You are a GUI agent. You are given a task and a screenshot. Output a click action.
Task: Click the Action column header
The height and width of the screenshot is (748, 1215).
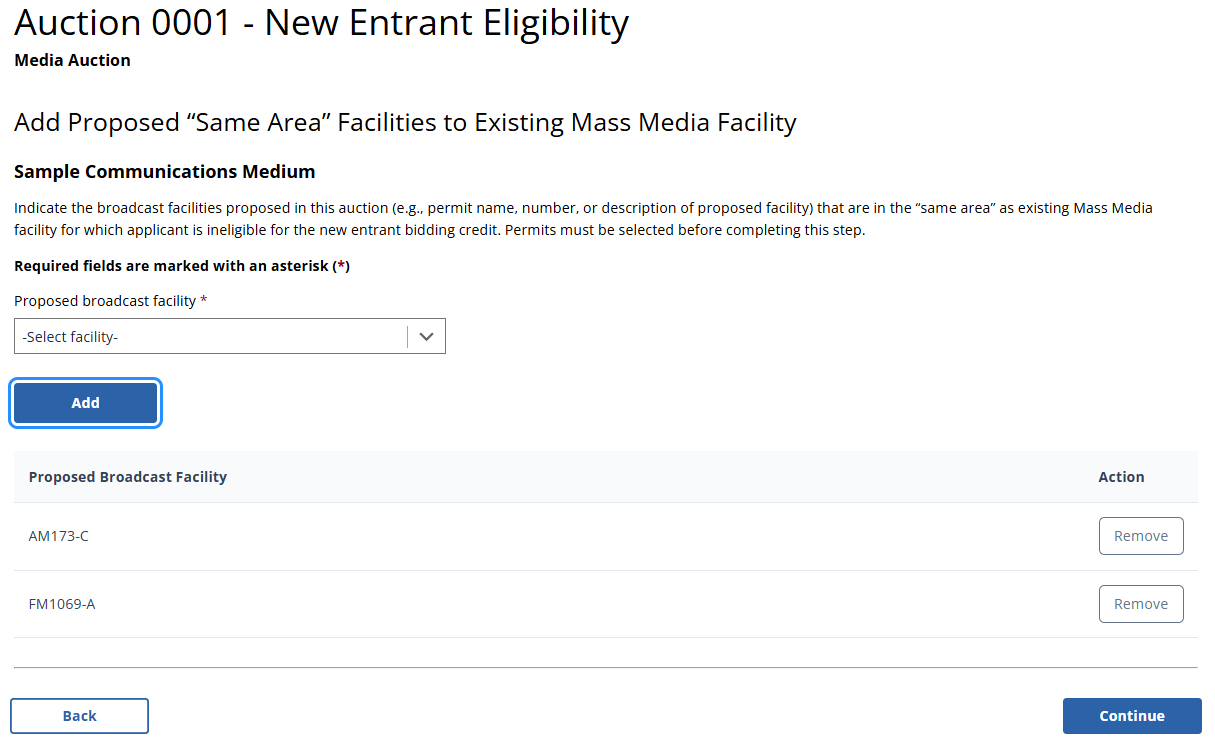click(1121, 477)
